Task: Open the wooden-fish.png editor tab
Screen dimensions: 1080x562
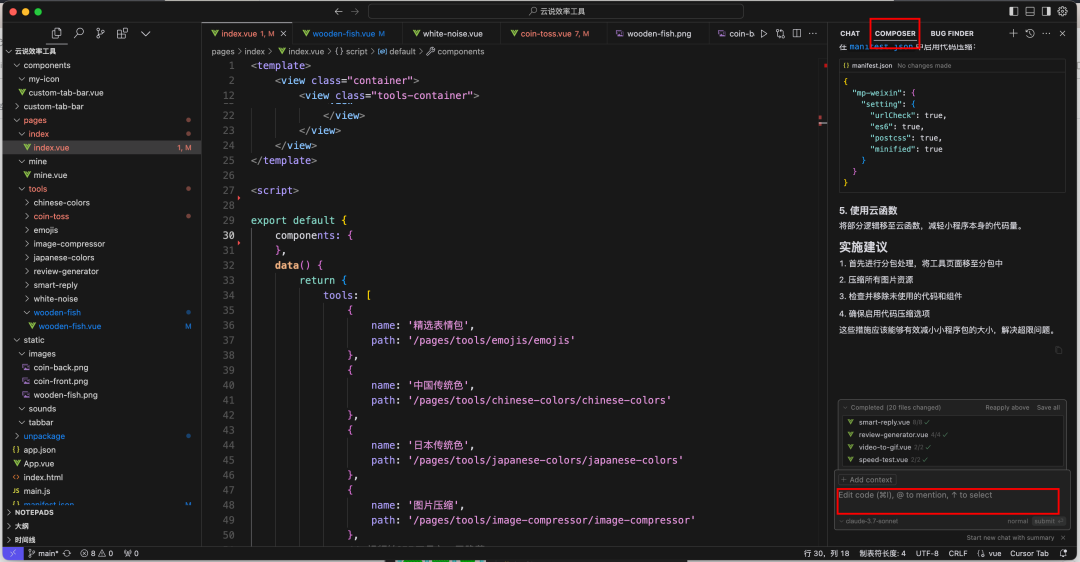Action: (658, 33)
